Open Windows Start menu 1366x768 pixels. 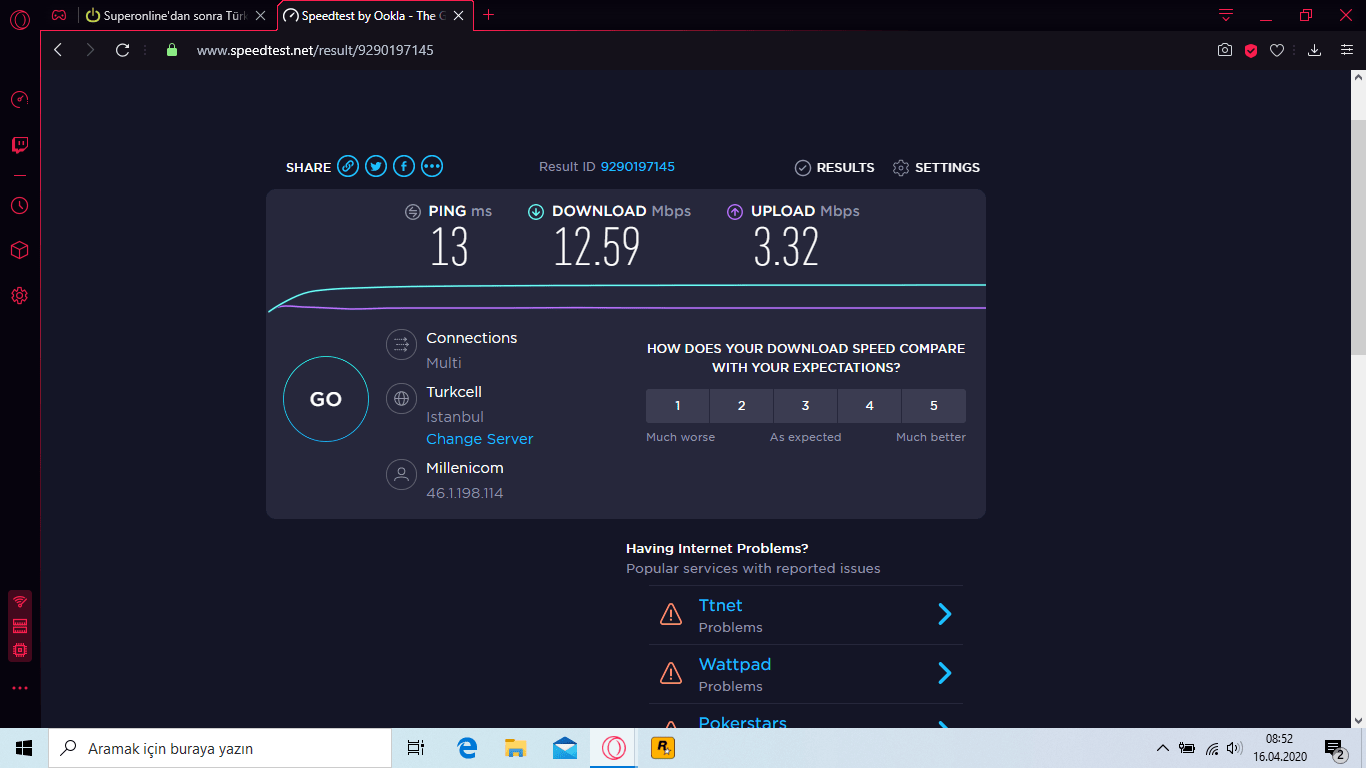24,748
